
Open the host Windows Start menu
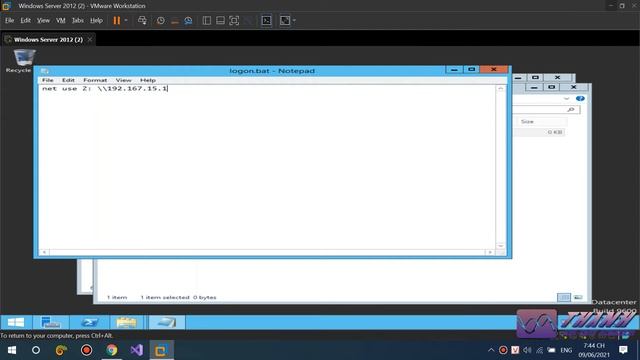point(11,350)
